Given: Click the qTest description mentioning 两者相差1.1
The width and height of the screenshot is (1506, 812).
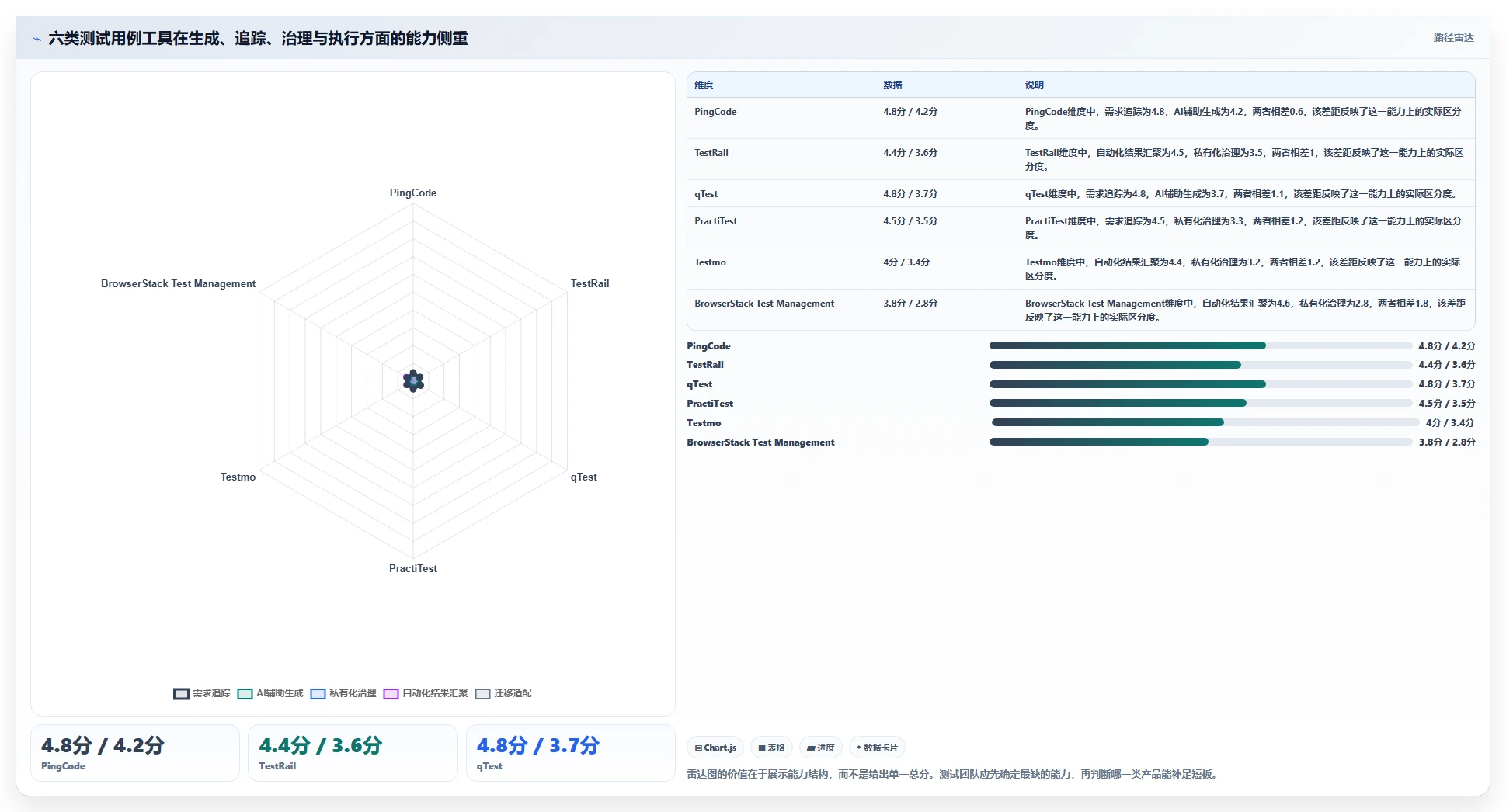Looking at the screenshot, I should [x=1241, y=194].
